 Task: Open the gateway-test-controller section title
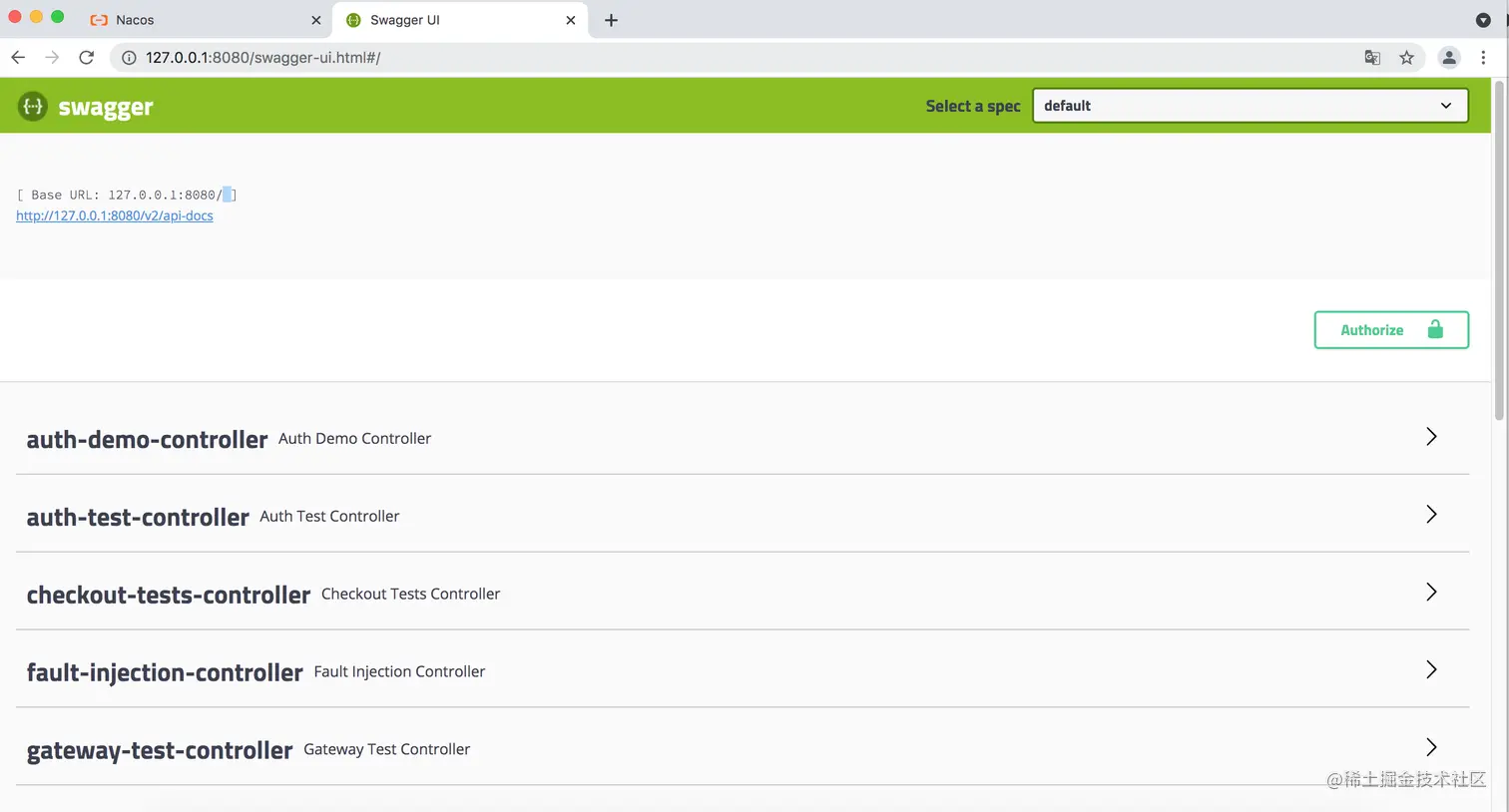coord(160,750)
